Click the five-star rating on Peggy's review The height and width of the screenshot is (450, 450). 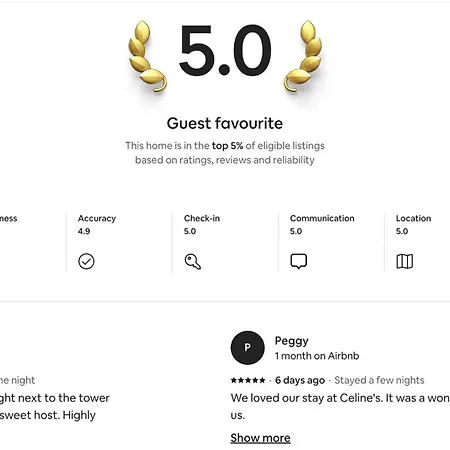coord(248,380)
